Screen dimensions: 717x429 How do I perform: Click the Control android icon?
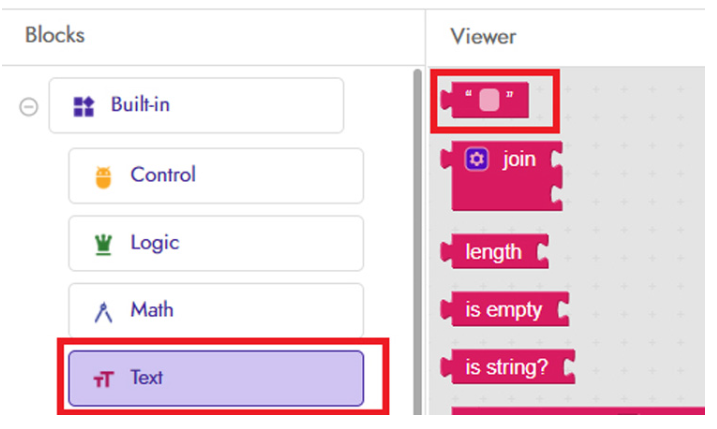pos(103,176)
